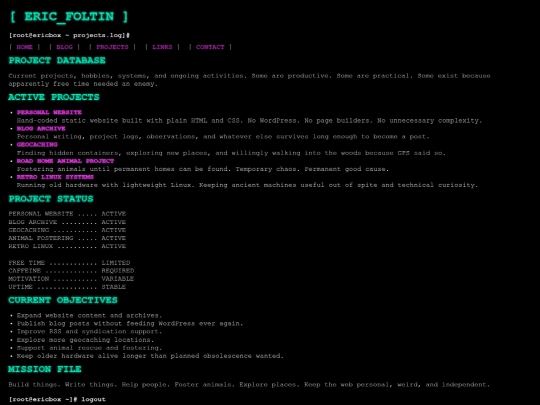The image size is (540, 405).
Task: Click the root@ericbox logout prompt line
Action: pos(57,399)
